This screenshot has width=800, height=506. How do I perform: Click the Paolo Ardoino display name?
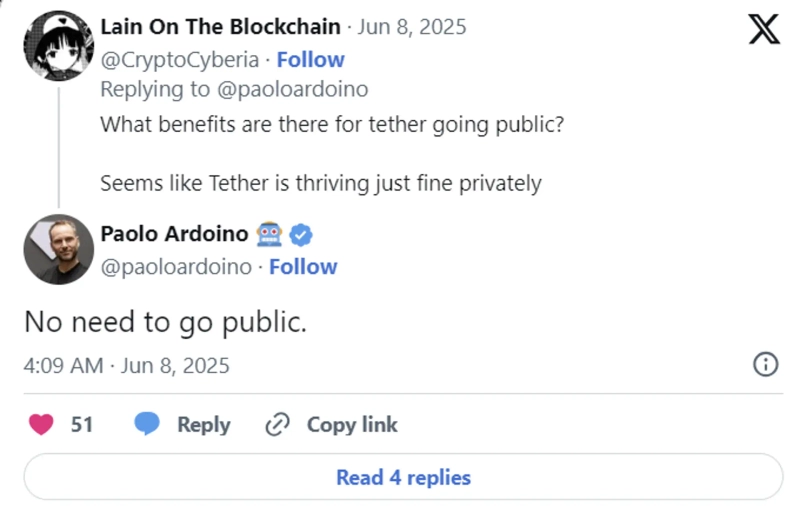click(x=174, y=235)
